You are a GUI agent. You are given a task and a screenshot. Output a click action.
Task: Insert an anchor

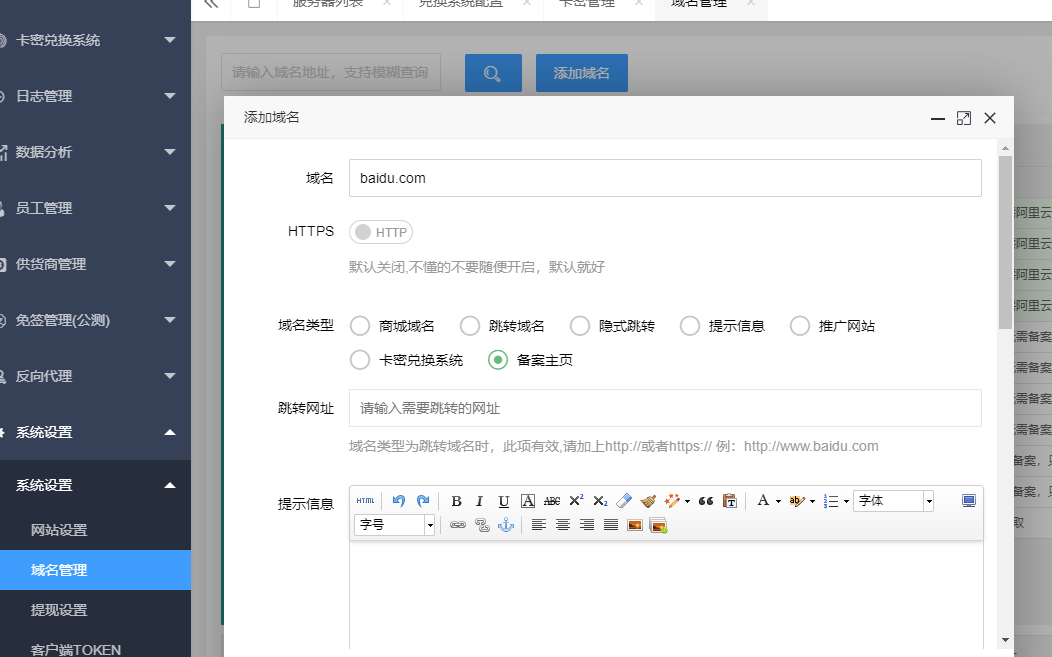(x=506, y=525)
